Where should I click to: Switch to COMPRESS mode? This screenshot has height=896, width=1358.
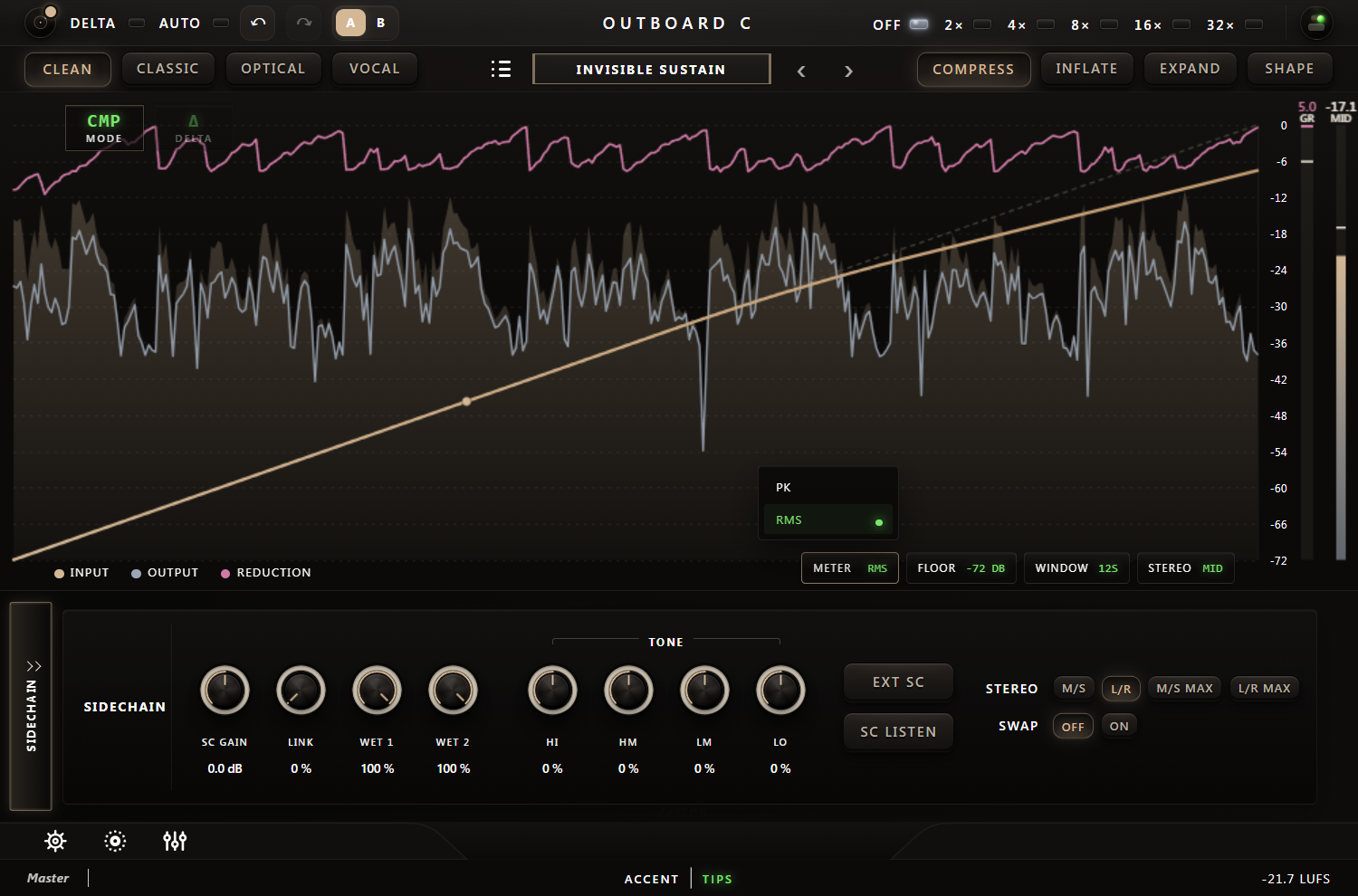pos(973,69)
